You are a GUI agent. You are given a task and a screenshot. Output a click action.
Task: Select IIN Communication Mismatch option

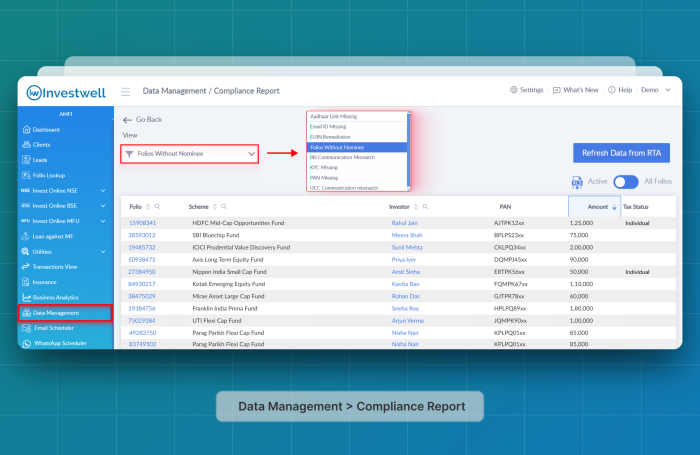click(x=357, y=157)
